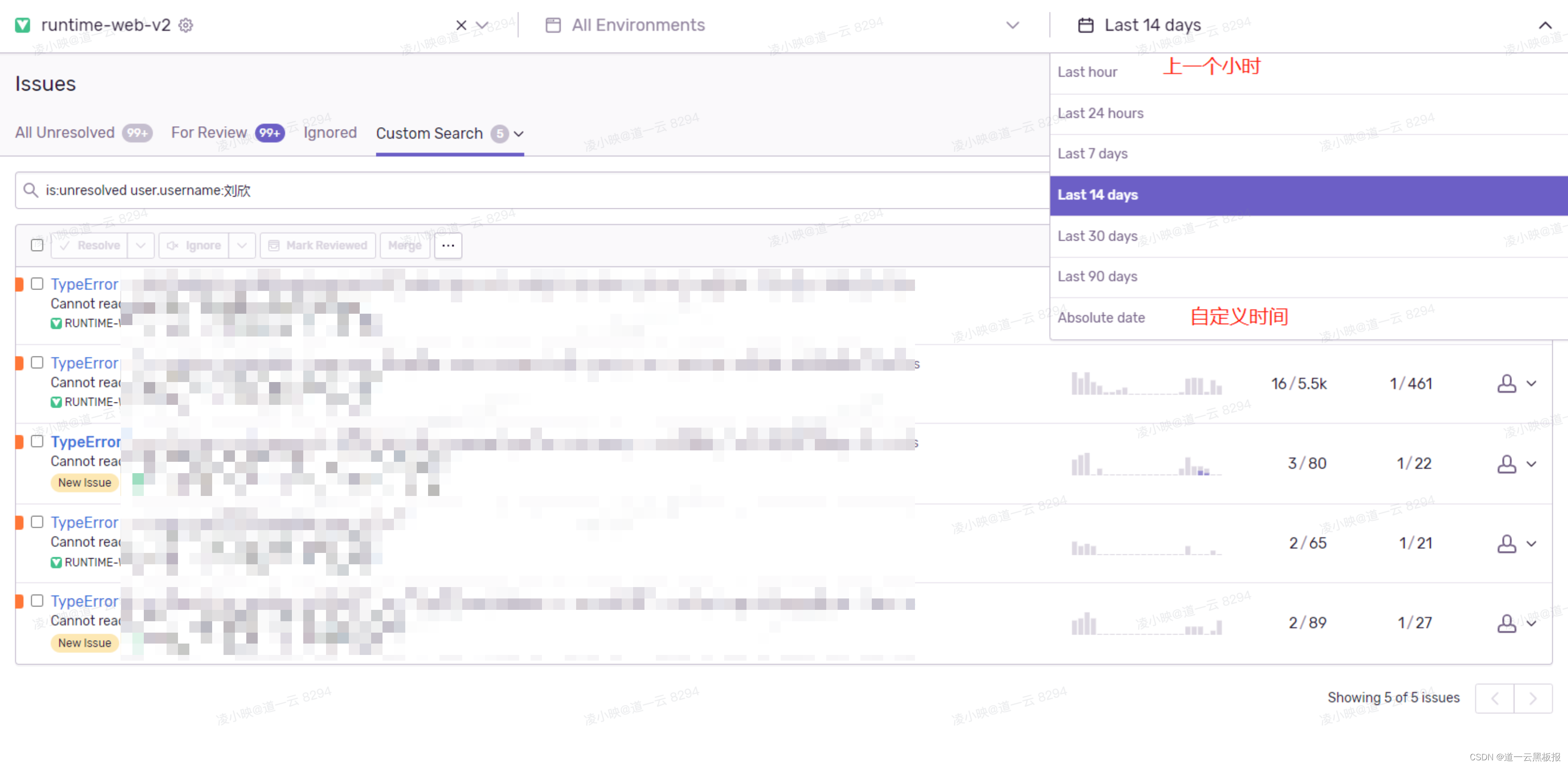Check the last TypeError issue checkbox
1568x766 pixels.
click(x=37, y=601)
